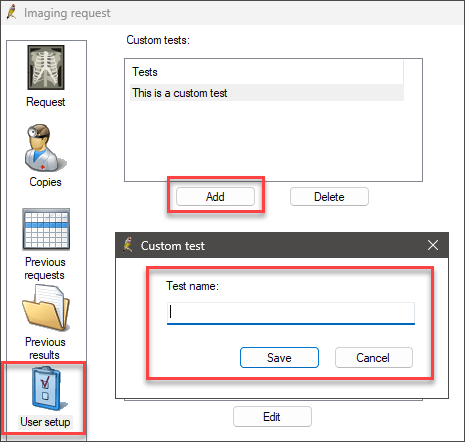Focus the Test name input field
The height and width of the screenshot is (442, 465).
point(291,313)
